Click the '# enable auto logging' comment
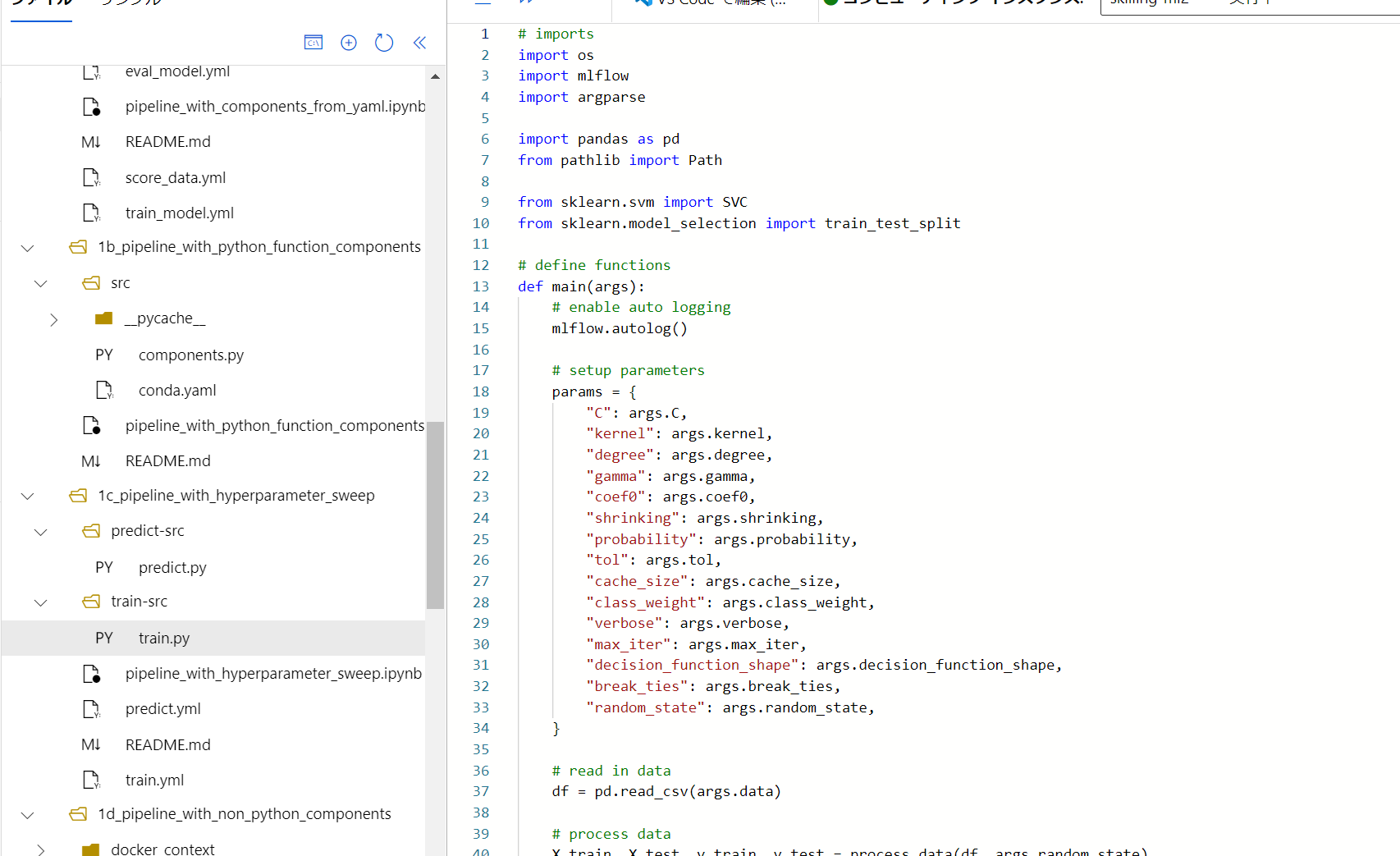 coord(641,307)
